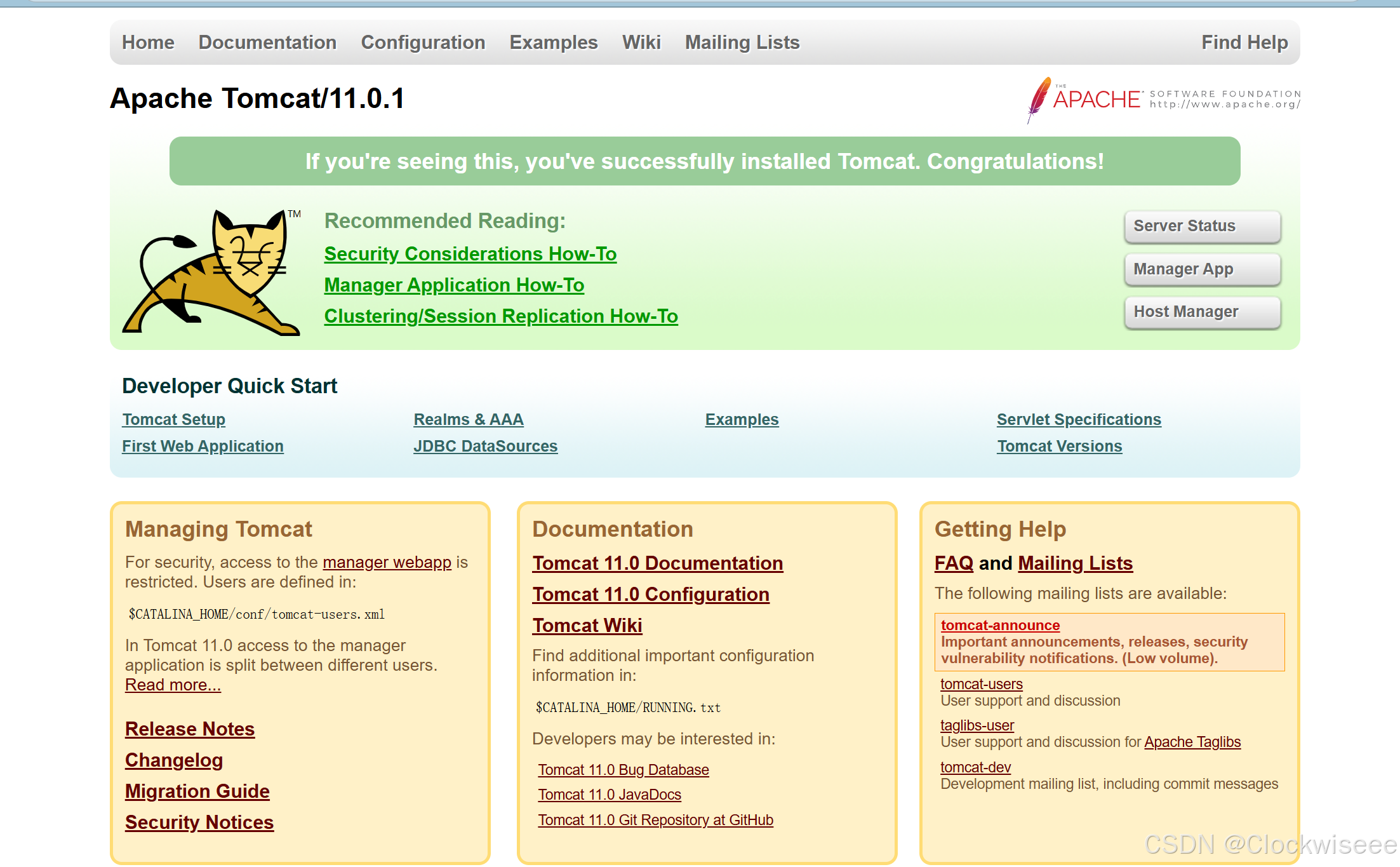This screenshot has height=867, width=1400.
Task: Click the Tomcat cat mascot logo
Action: click(x=211, y=272)
